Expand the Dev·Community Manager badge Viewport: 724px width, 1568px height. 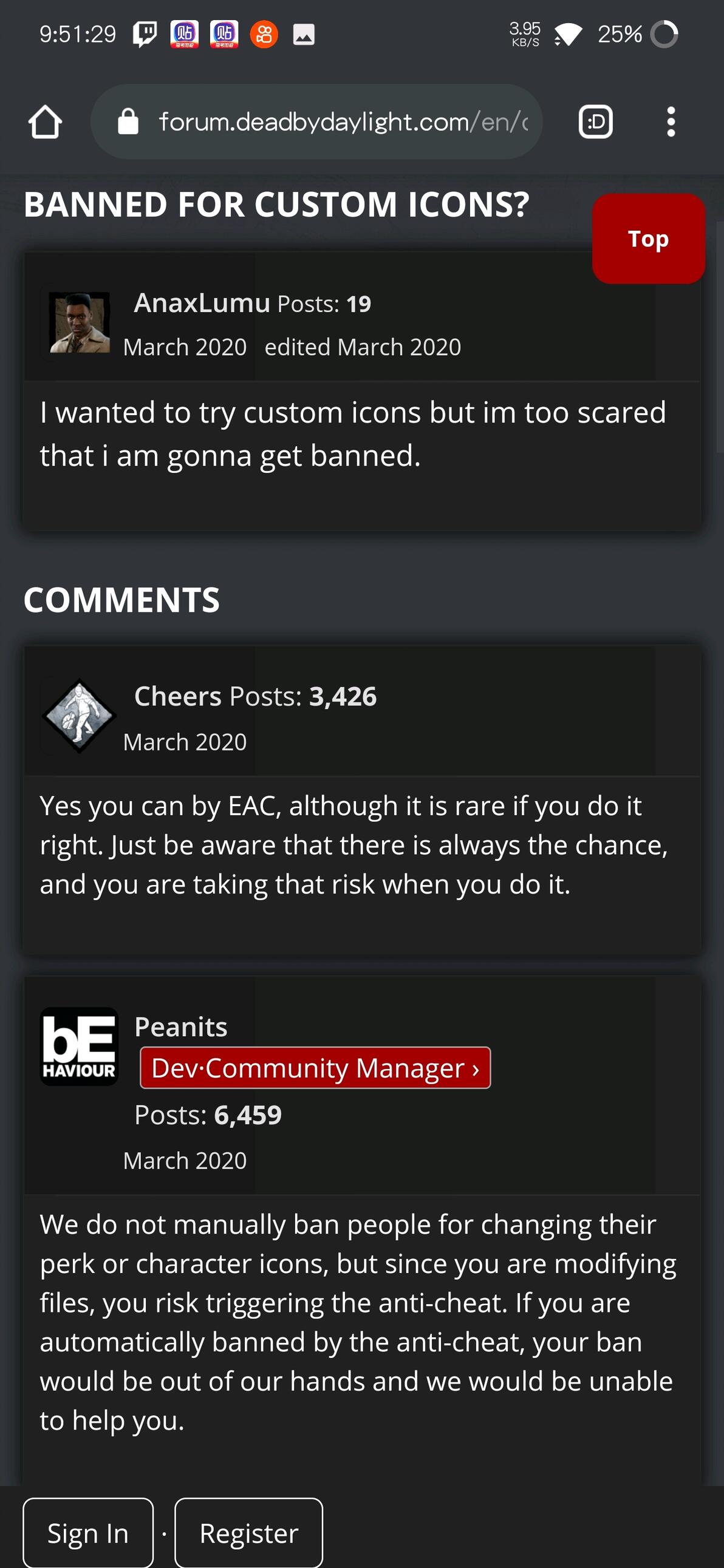[315, 1068]
